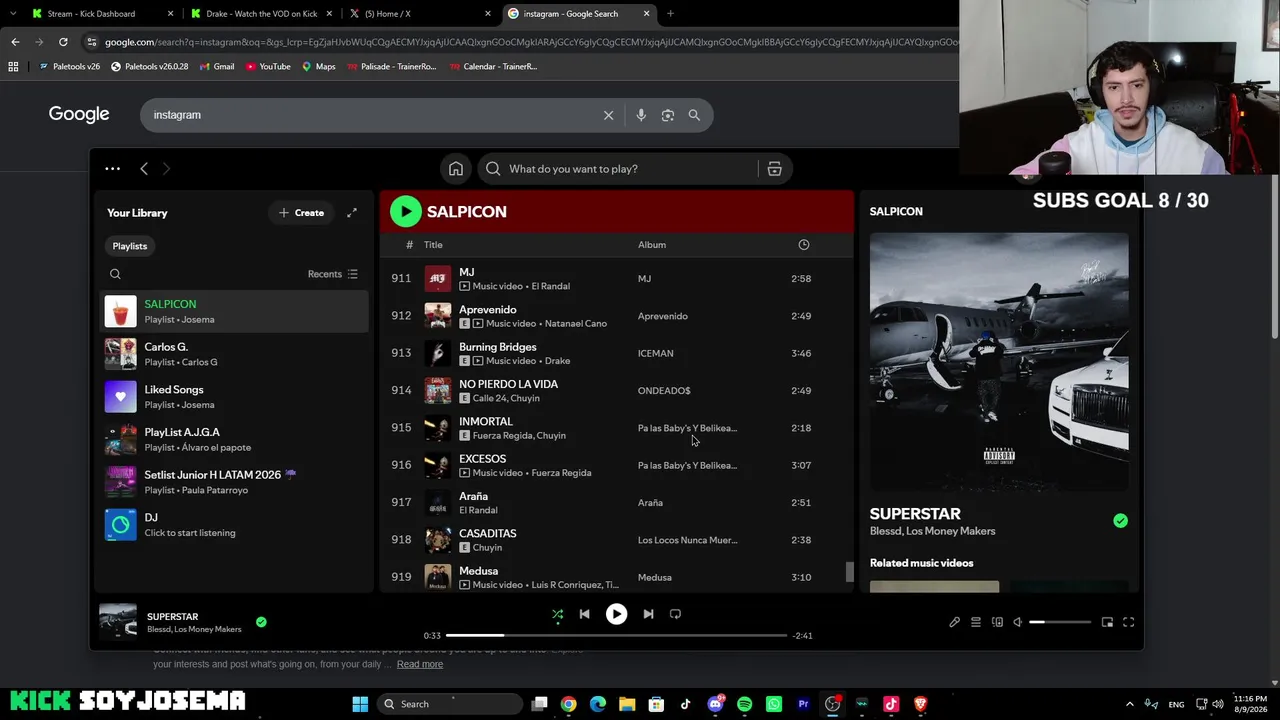Clear the Google search box
Image resolution: width=1280 pixels, height=720 pixels.
tap(608, 115)
